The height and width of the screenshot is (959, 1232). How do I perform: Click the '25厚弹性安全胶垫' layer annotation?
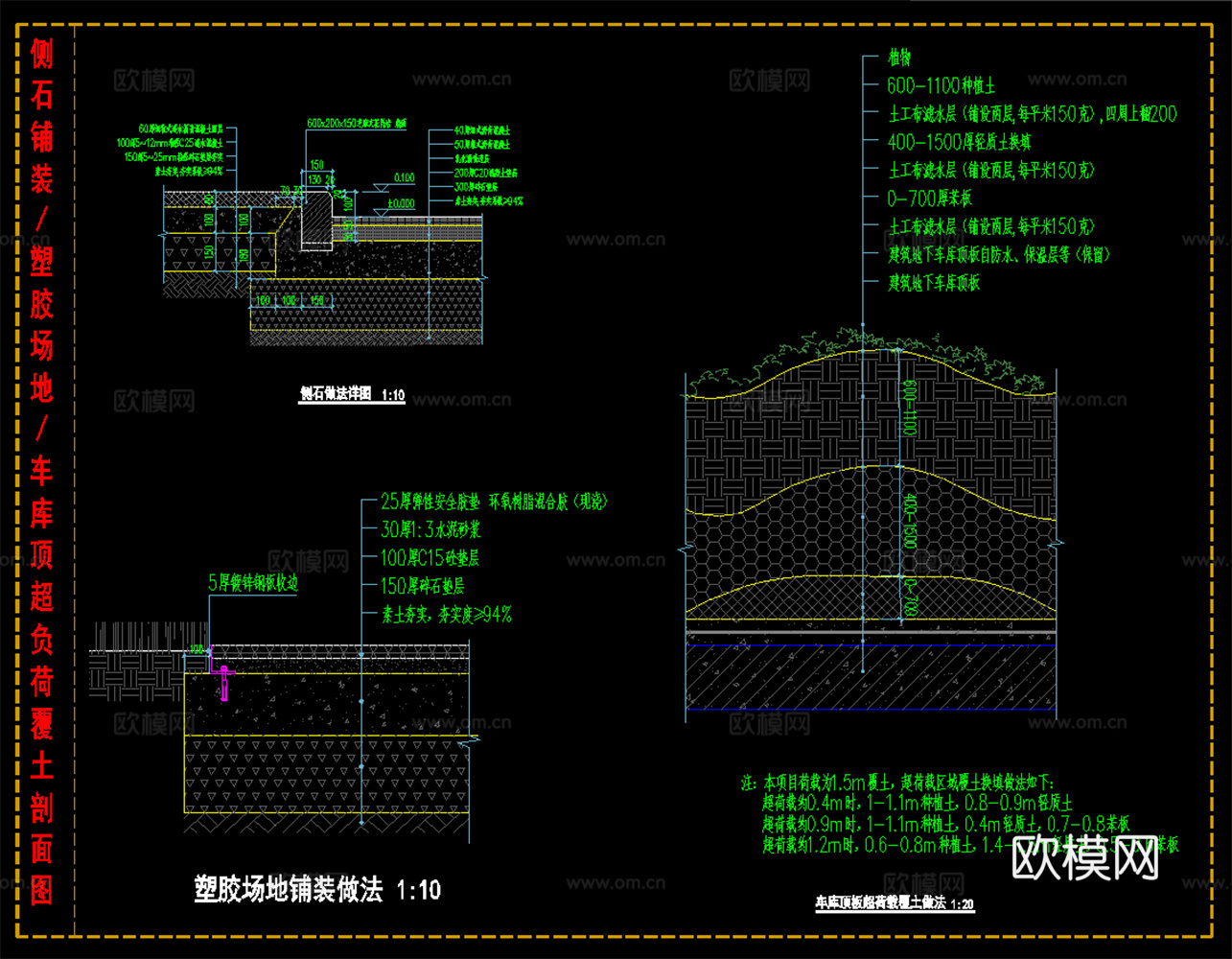click(493, 502)
